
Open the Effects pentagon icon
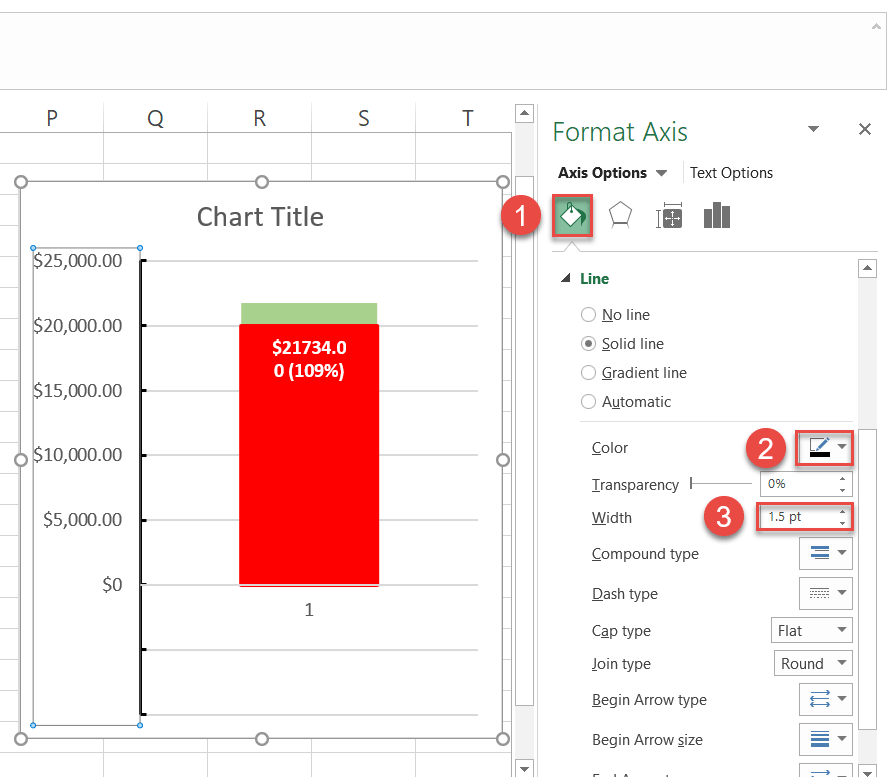pos(620,216)
